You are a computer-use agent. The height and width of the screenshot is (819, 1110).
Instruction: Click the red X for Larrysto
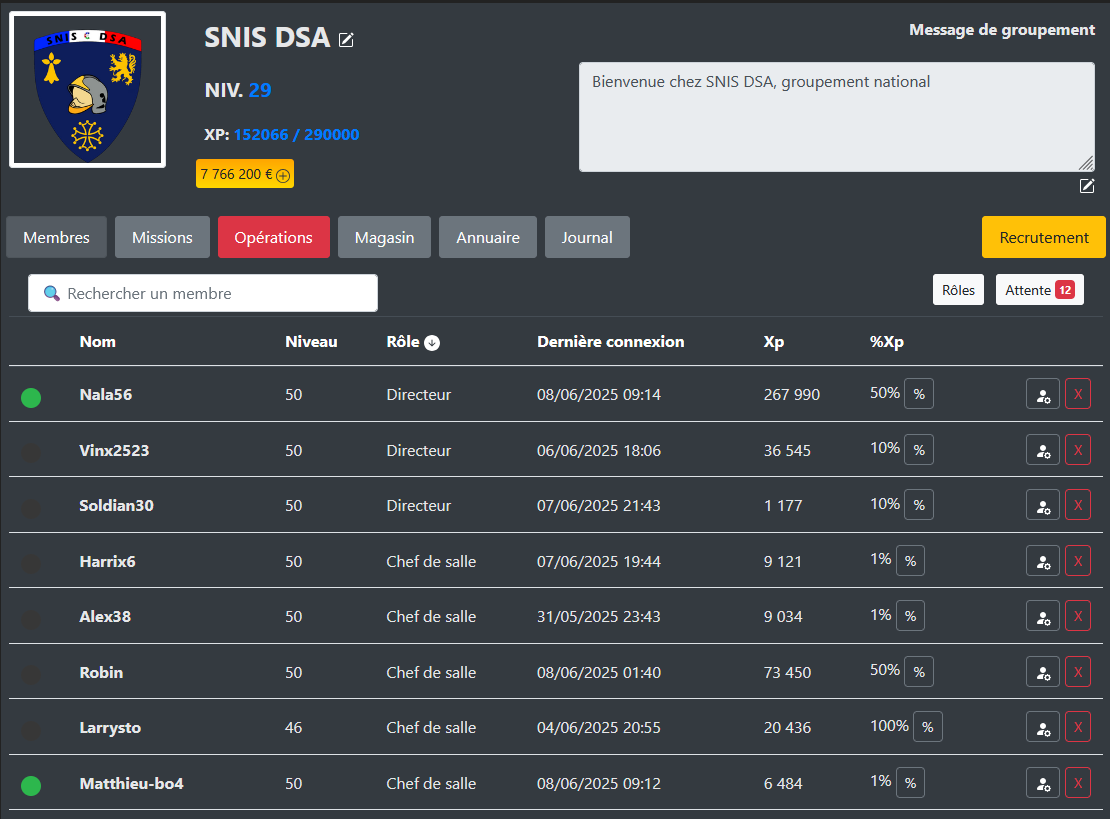(1077, 727)
